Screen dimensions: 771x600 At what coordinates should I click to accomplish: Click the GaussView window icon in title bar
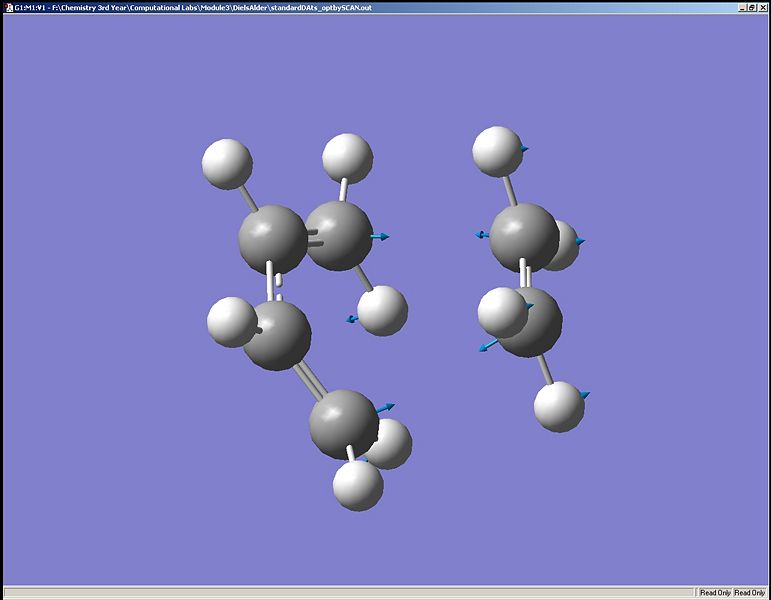point(8,7)
